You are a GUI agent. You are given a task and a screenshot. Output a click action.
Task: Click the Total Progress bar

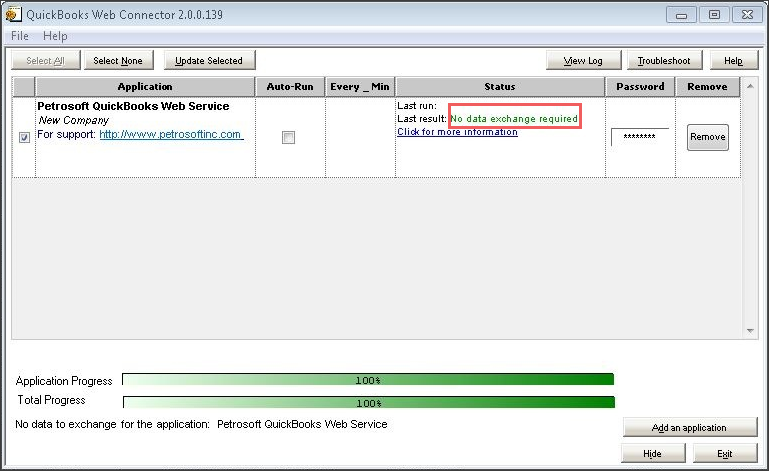tap(368, 403)
